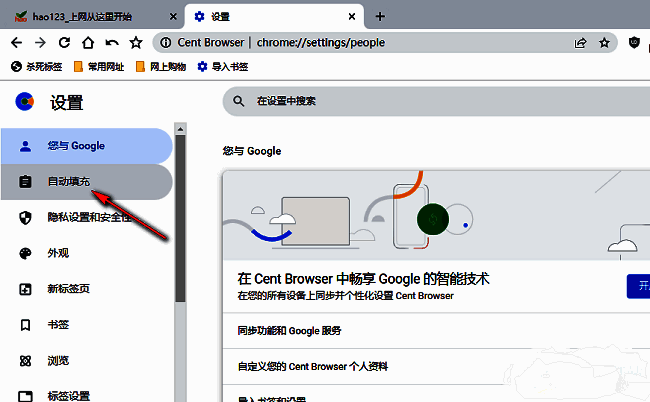Close the hao123 tab
Screen dimensions: 650x402
(x=172, y=17)
